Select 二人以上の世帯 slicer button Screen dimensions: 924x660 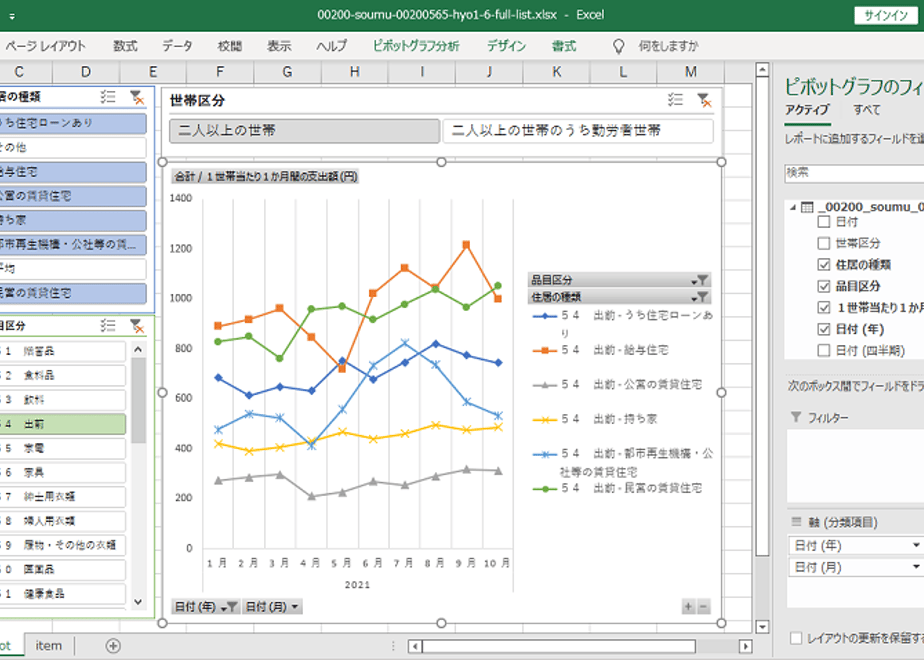tap(305, 131)
